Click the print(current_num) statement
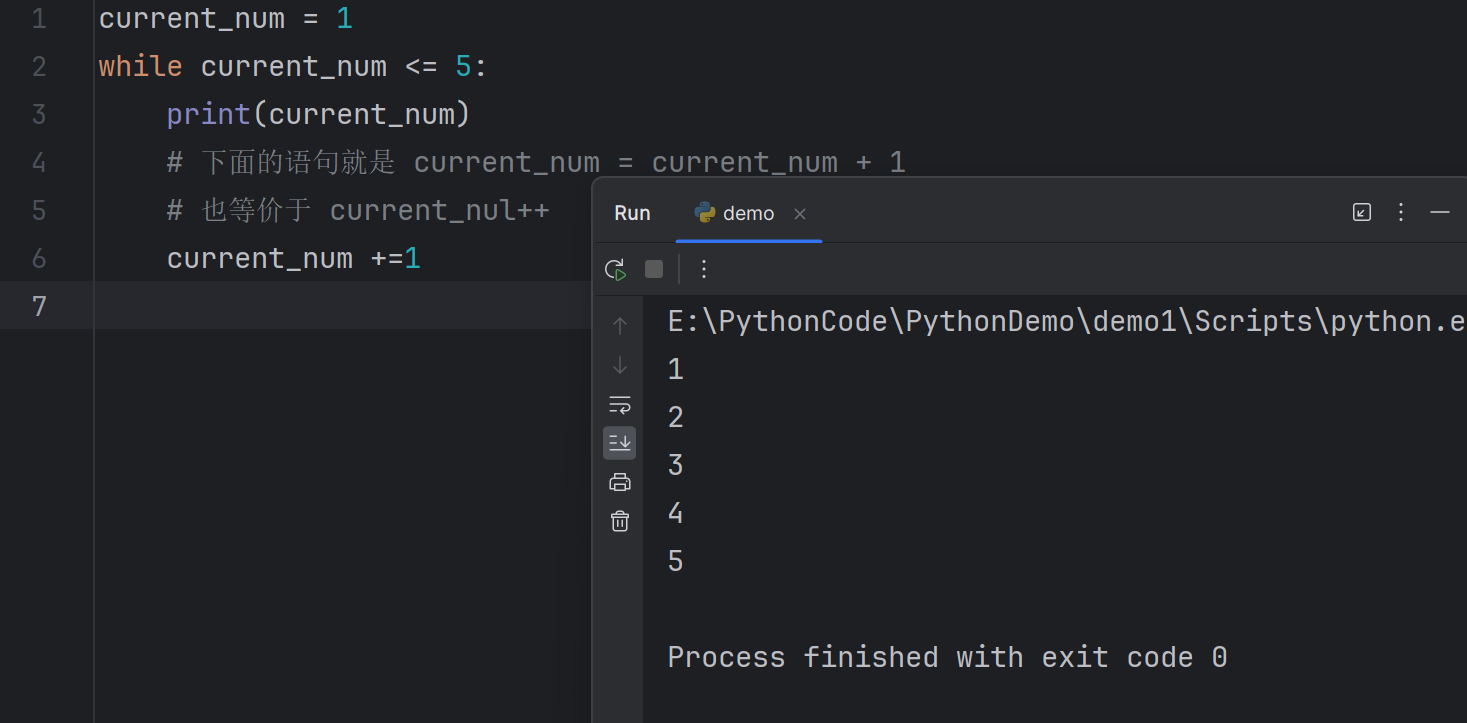The image size is (1467, 723). [x=318, y=114]
